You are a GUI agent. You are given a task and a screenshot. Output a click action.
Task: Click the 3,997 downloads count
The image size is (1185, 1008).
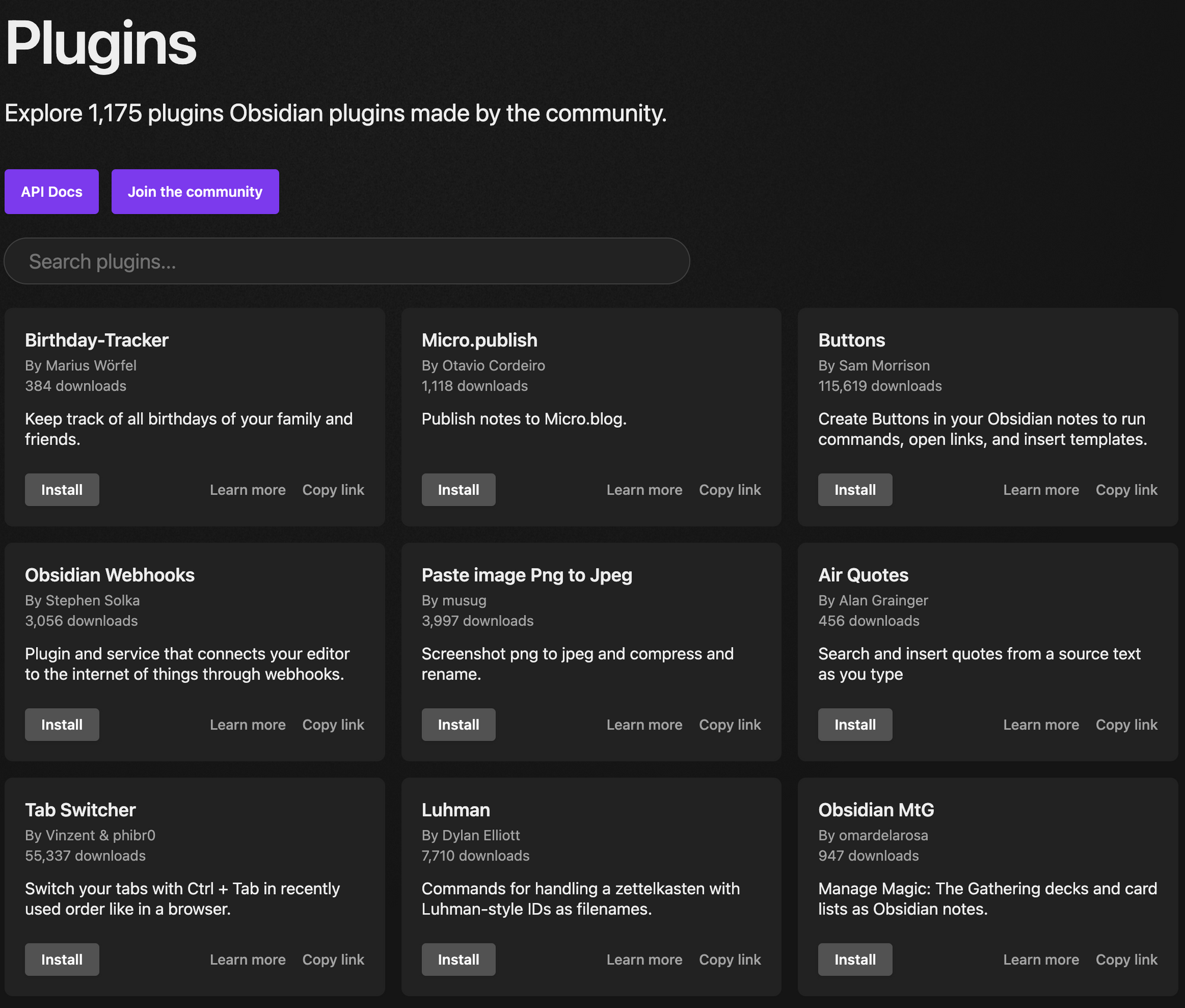[478, 621]
